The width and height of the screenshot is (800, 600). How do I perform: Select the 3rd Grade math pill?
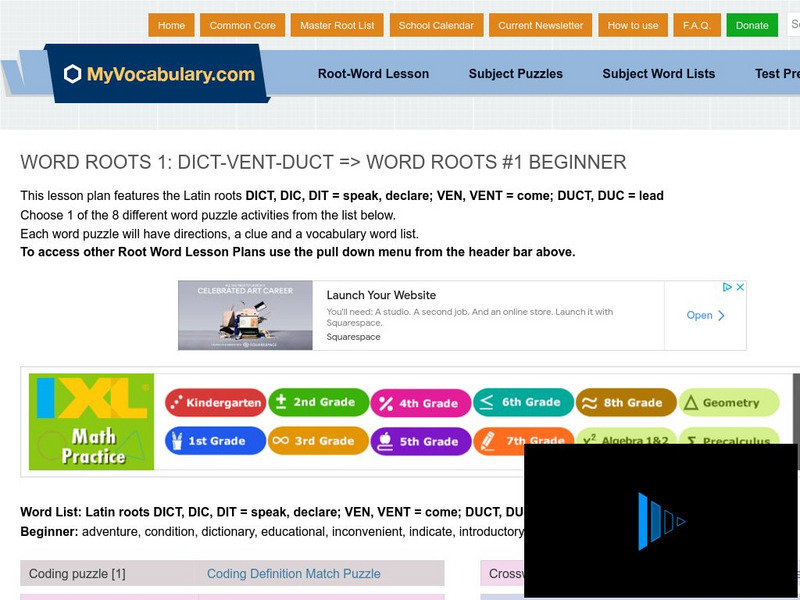pyautogui.click(x=318, y=441)
